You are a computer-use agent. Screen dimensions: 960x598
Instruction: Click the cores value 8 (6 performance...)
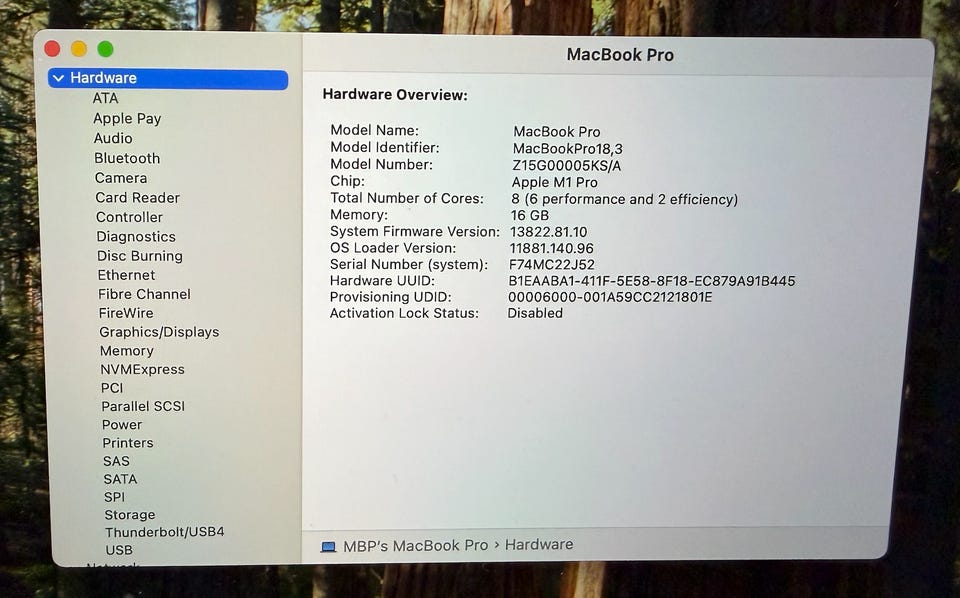pos(624,200)
